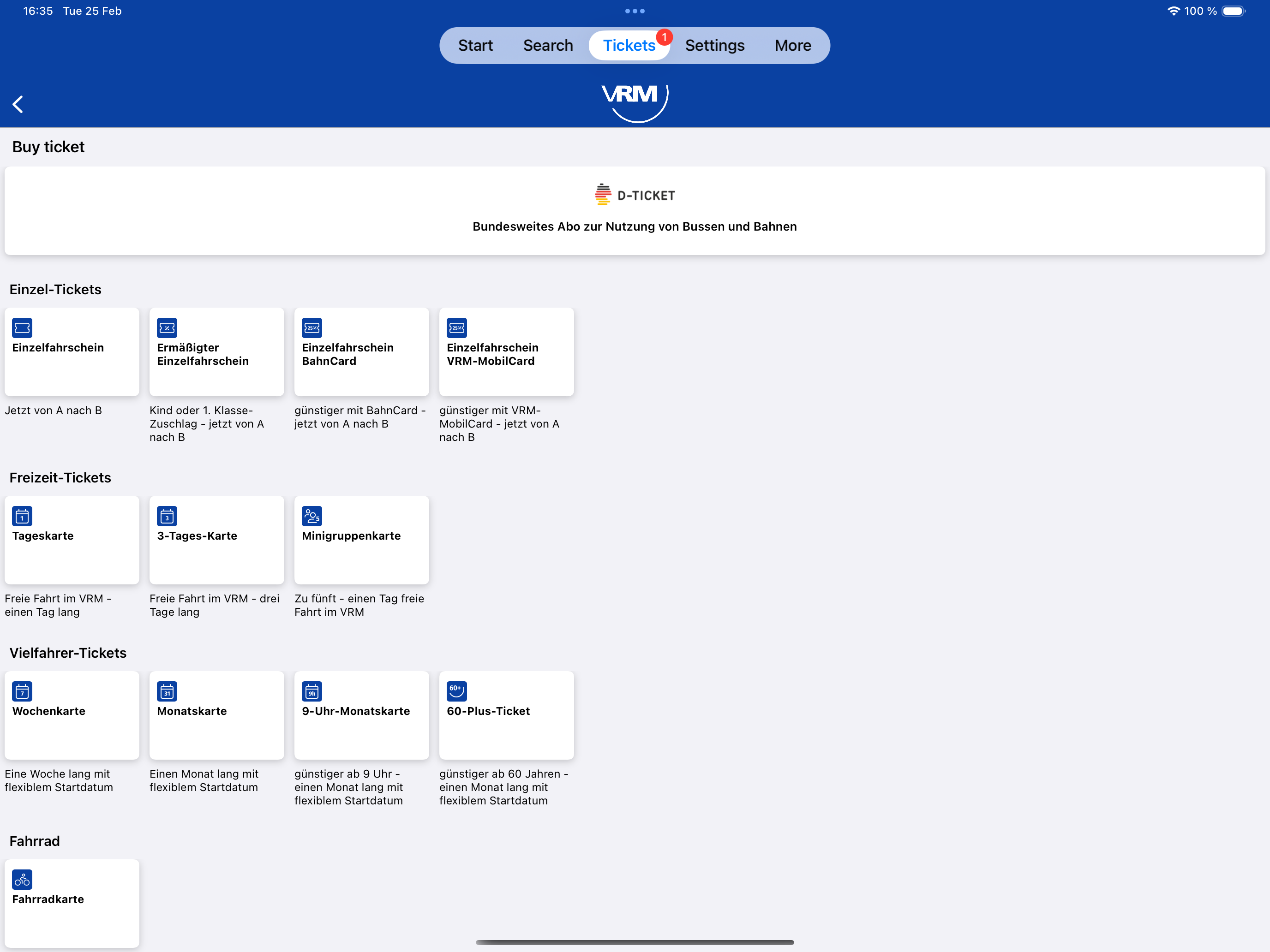Tap the 60-Plus-Ticket 60+ icon
1270x952 pixels.
457,691
